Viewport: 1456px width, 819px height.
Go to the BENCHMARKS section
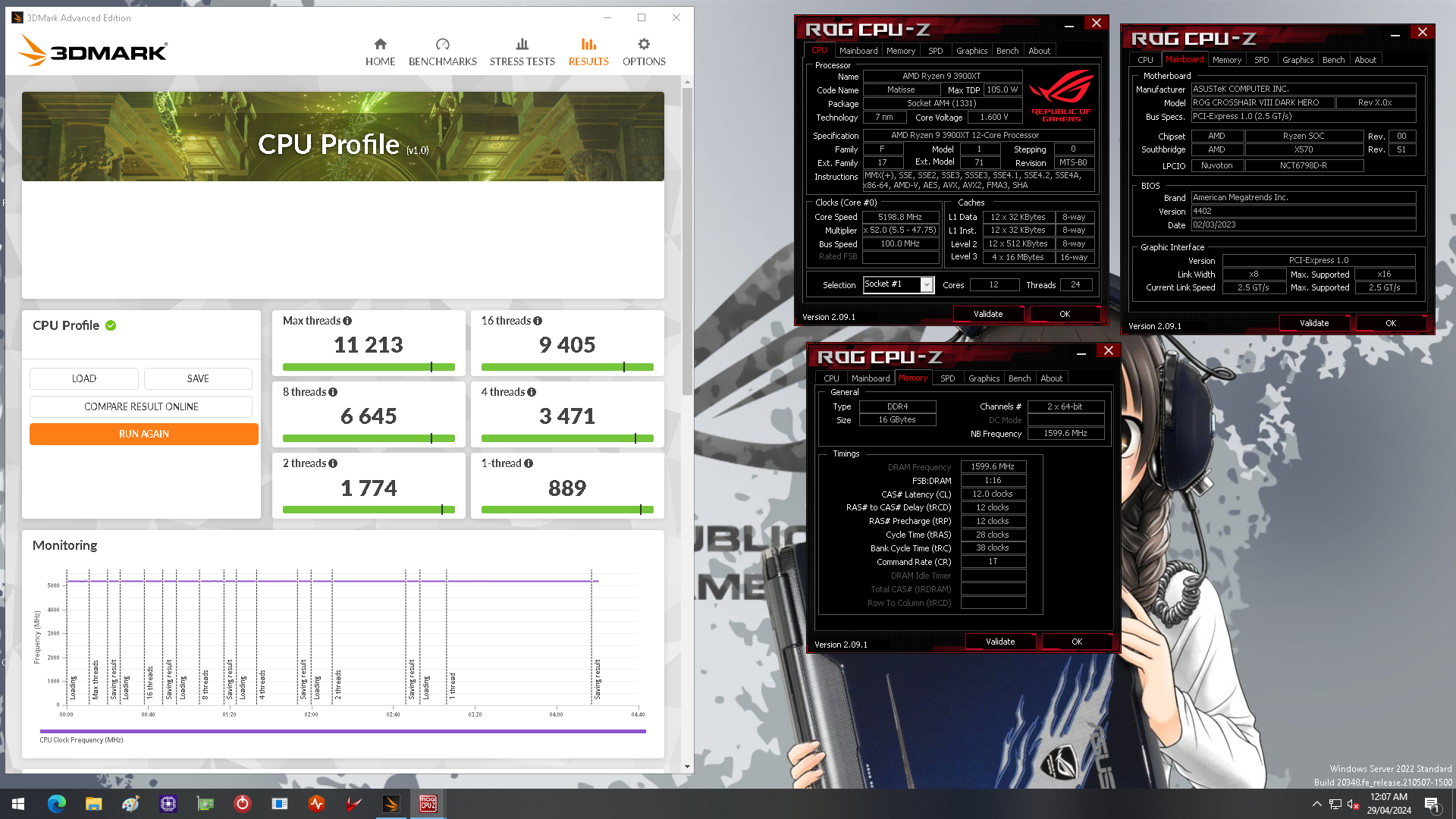click(442, 52)
